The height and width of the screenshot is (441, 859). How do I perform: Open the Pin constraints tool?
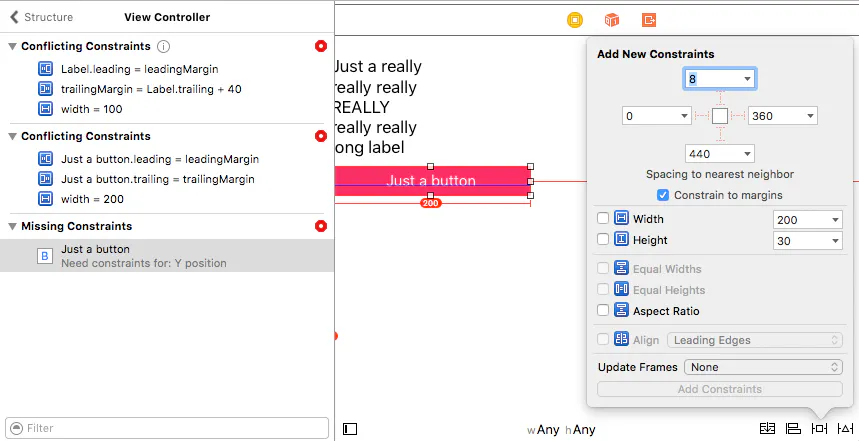pyautogui.click(x=820, y=428)
